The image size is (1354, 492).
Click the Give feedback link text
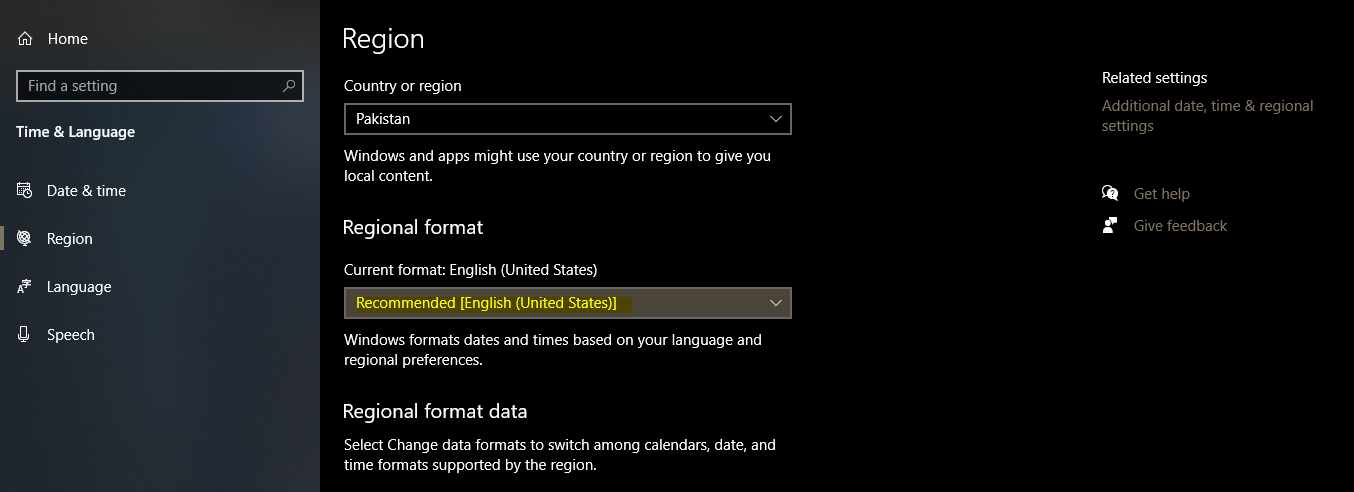(x=1180, y=226)
